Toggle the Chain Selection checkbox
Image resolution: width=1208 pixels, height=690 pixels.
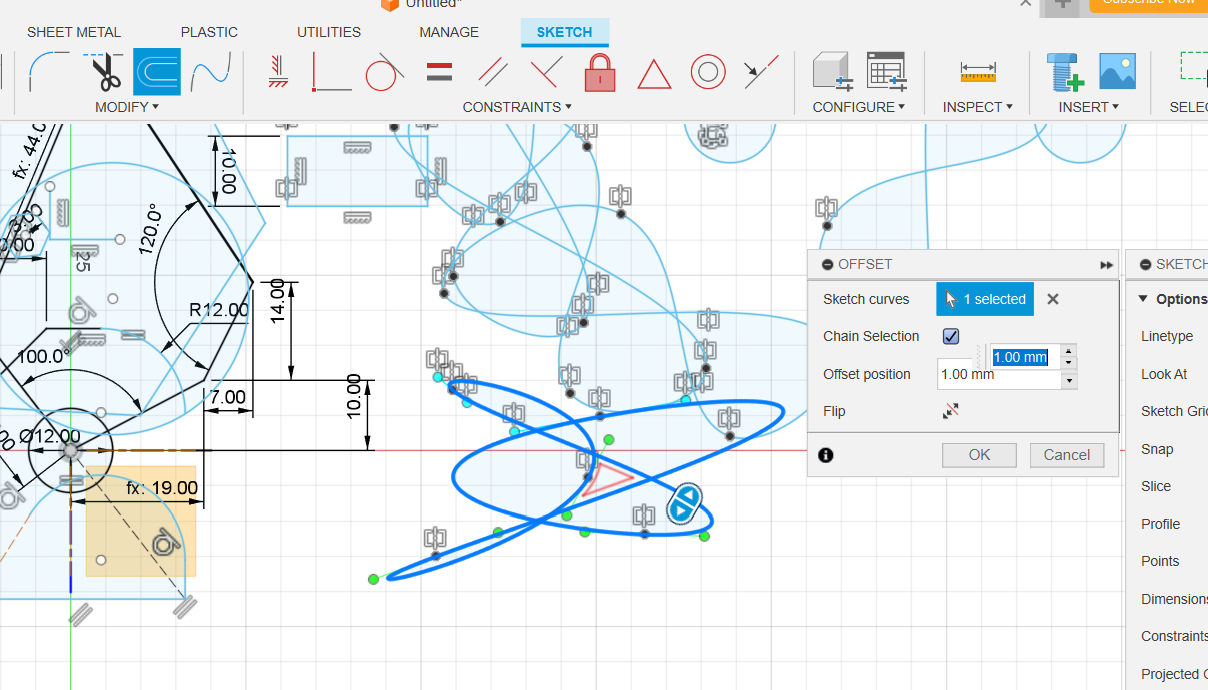(951, 336)
